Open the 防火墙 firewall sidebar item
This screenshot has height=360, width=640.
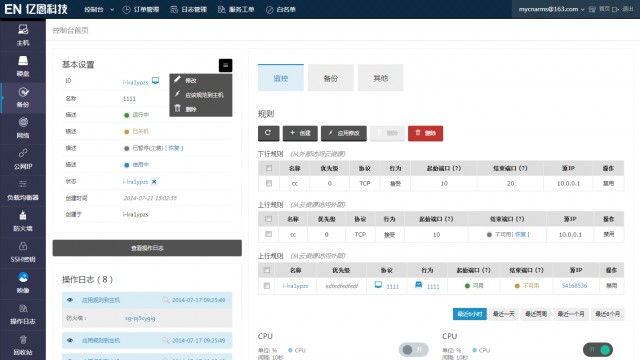[23, 221]
